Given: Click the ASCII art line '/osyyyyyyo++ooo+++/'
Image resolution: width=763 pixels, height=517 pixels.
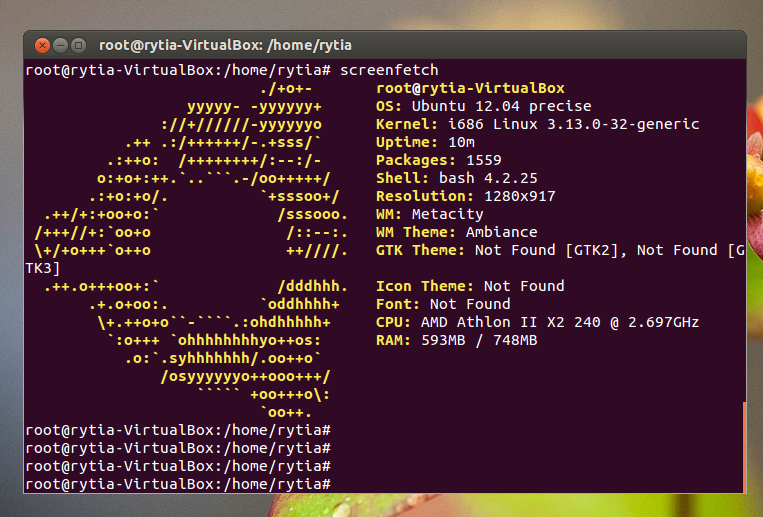Looking at the screenshot, I should [245, 376].
